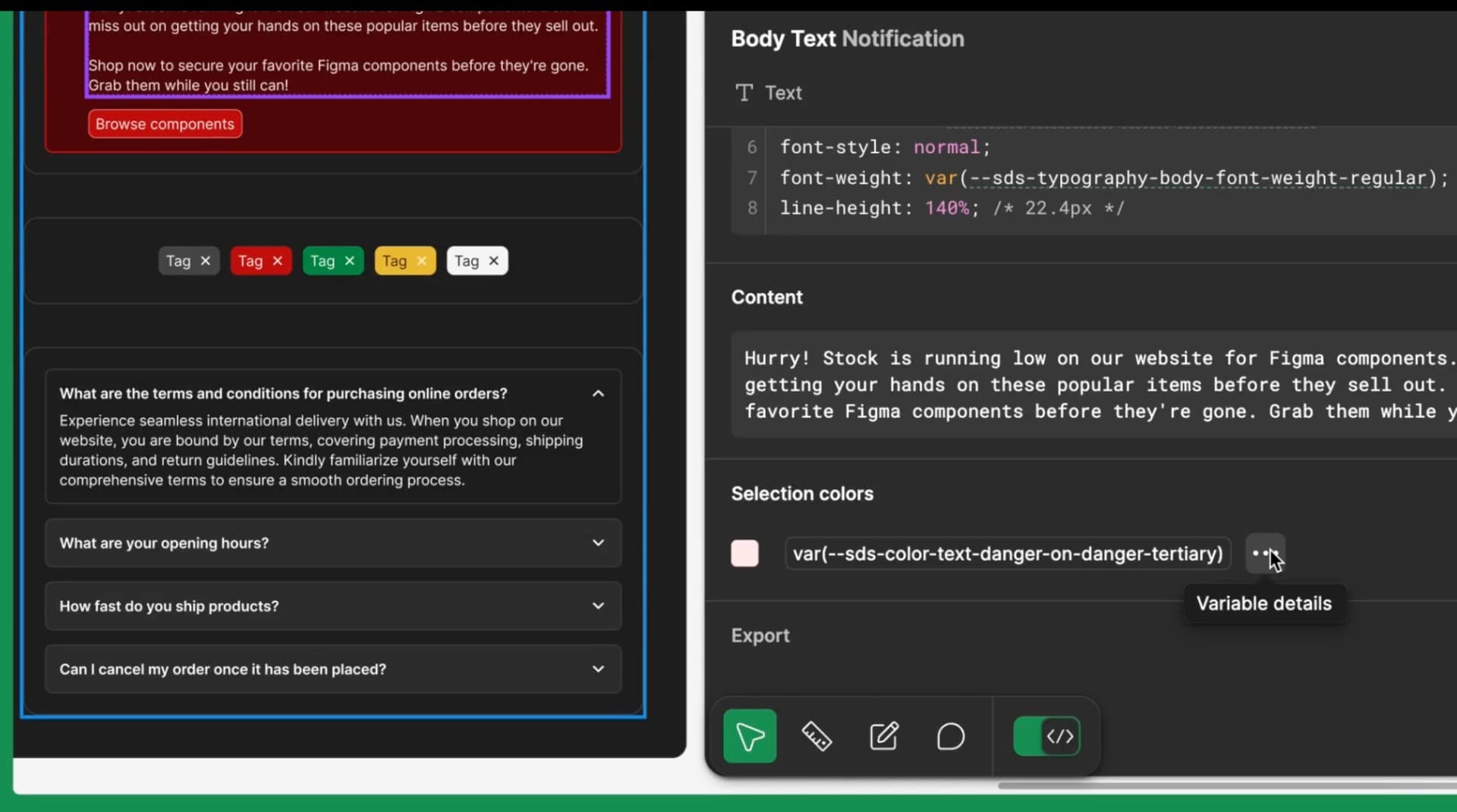Click the accordion answer text about delivery
1457x812 pixels.
pyautogui.click(x=322, y=450)
